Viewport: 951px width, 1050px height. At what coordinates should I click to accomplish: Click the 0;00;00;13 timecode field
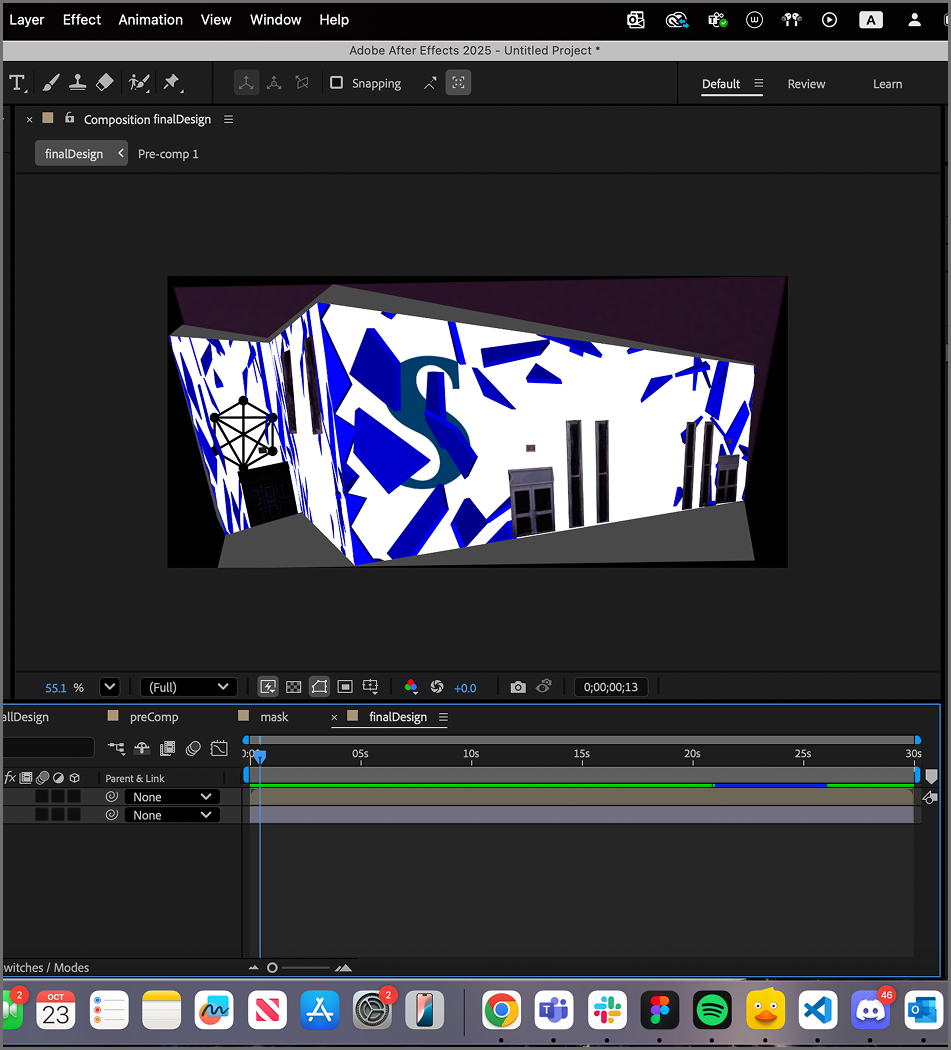(611, 687)
